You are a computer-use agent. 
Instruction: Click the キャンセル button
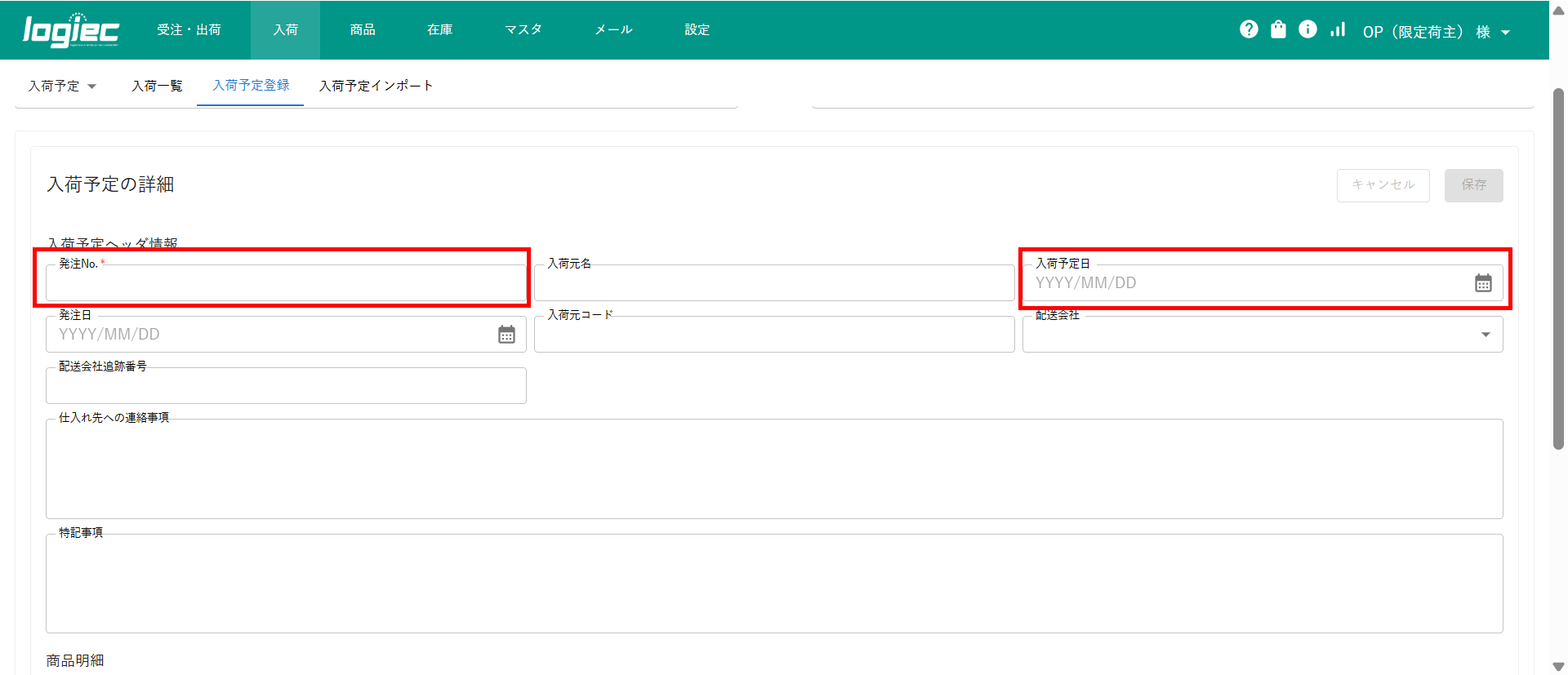pos(1383,185)
